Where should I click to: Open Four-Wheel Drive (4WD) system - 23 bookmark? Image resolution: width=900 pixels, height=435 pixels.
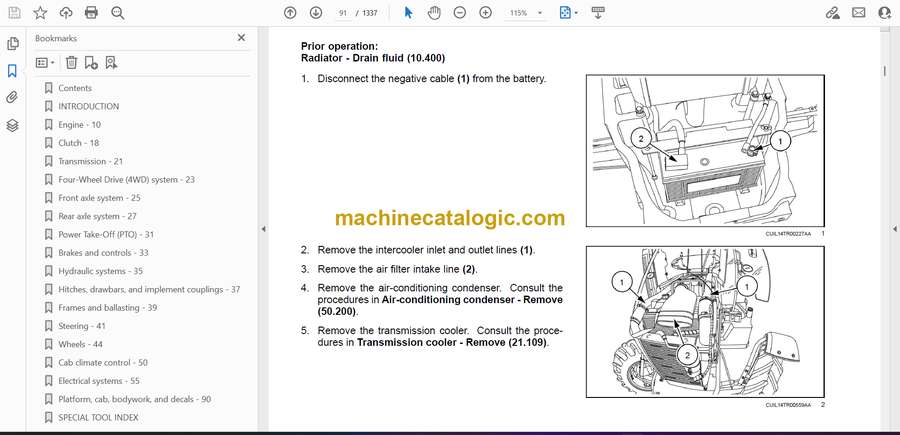click(127, 180)
